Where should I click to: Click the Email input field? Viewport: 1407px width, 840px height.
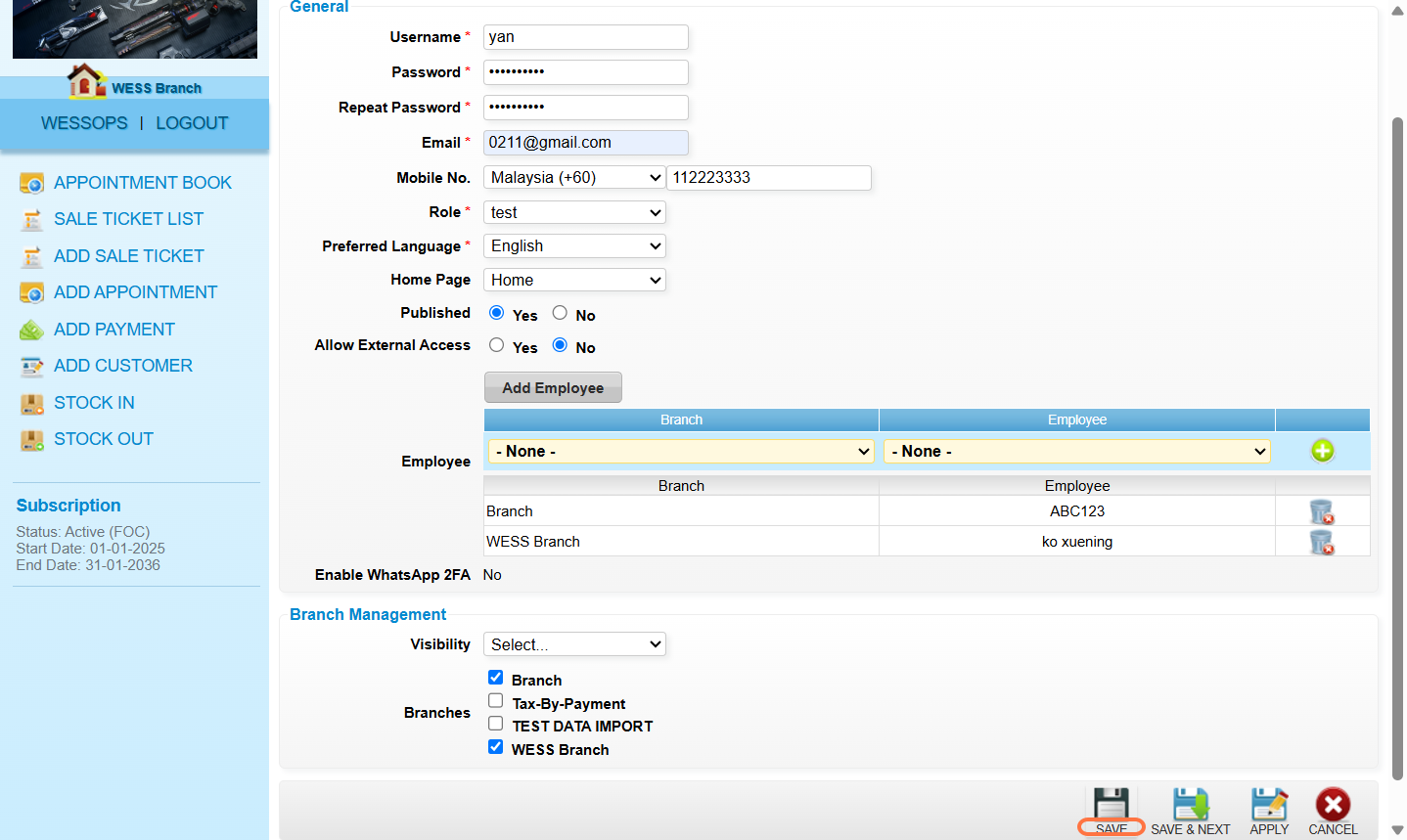pyautogui.click(x=586, y=143)
